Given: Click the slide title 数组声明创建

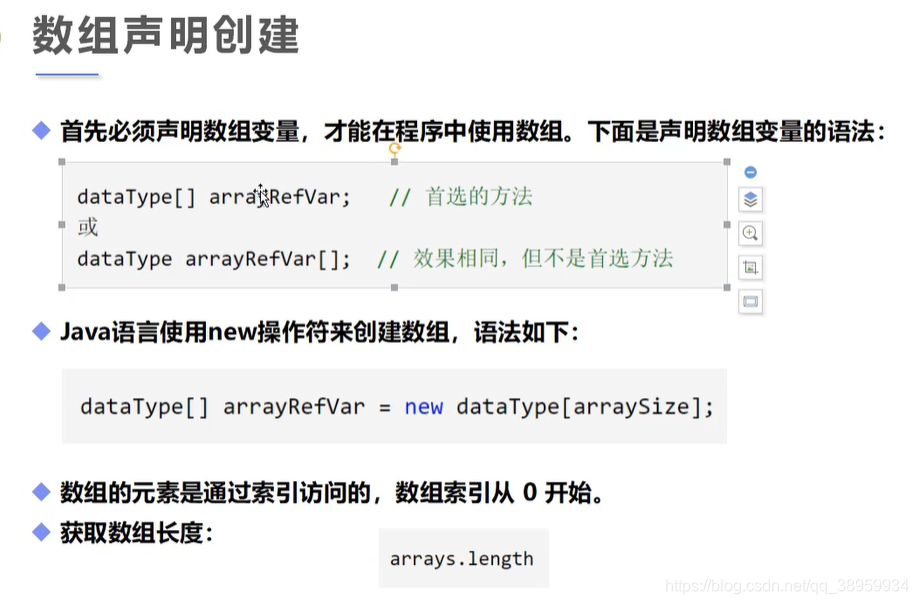Looking at the screenshot, I should (166, 35).
